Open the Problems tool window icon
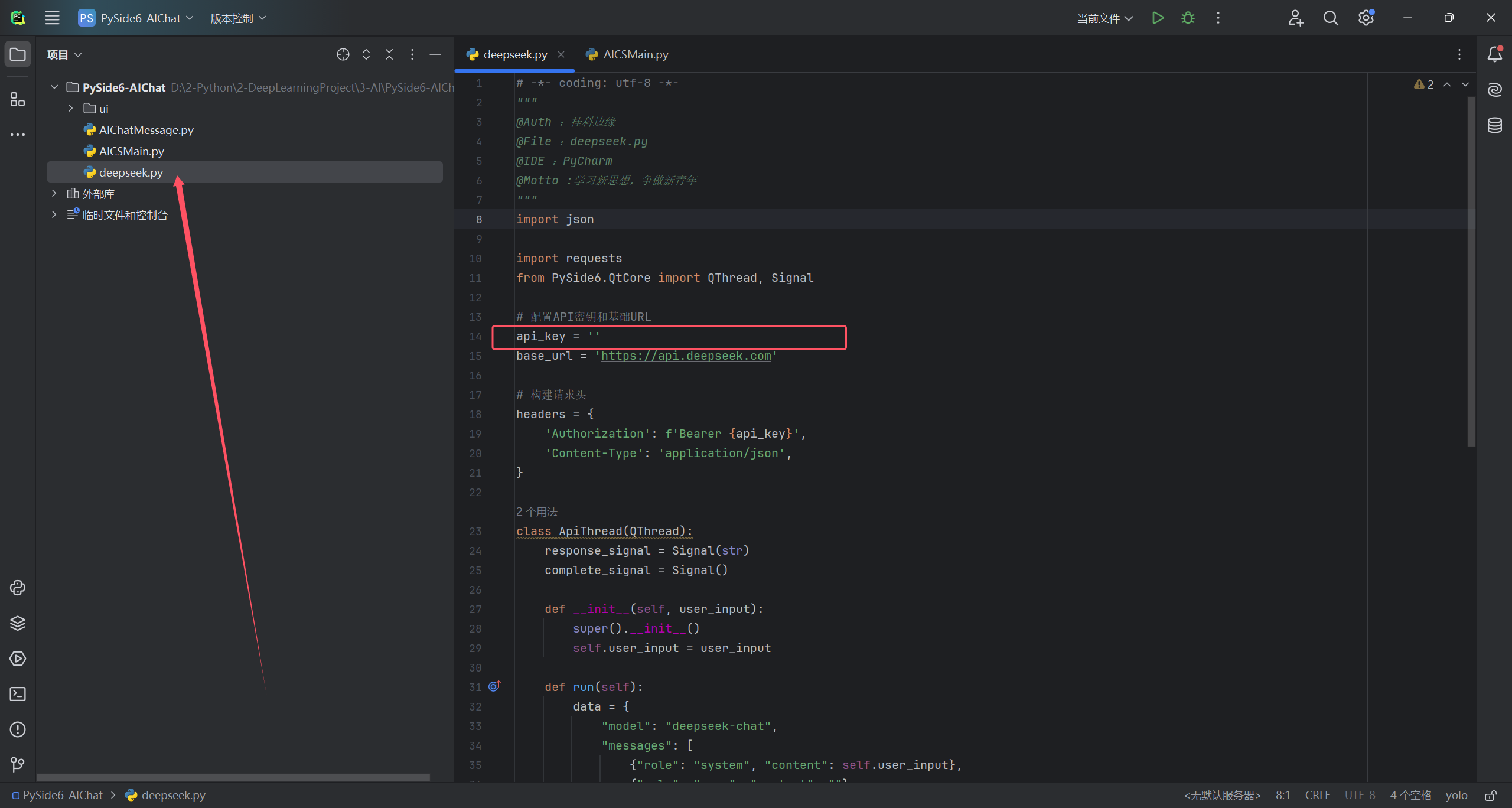Screen dimensions: 1512x808 (x=18, y=729)
